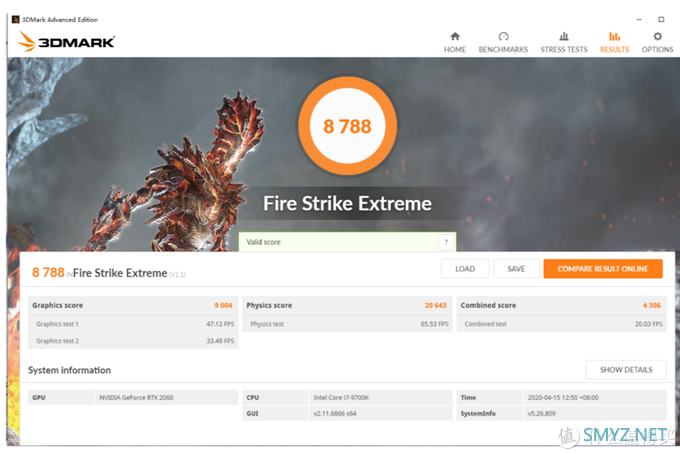Click the Fire Strike Extreme heading
The image size is (680, 454).
click(x=347, y=203)
